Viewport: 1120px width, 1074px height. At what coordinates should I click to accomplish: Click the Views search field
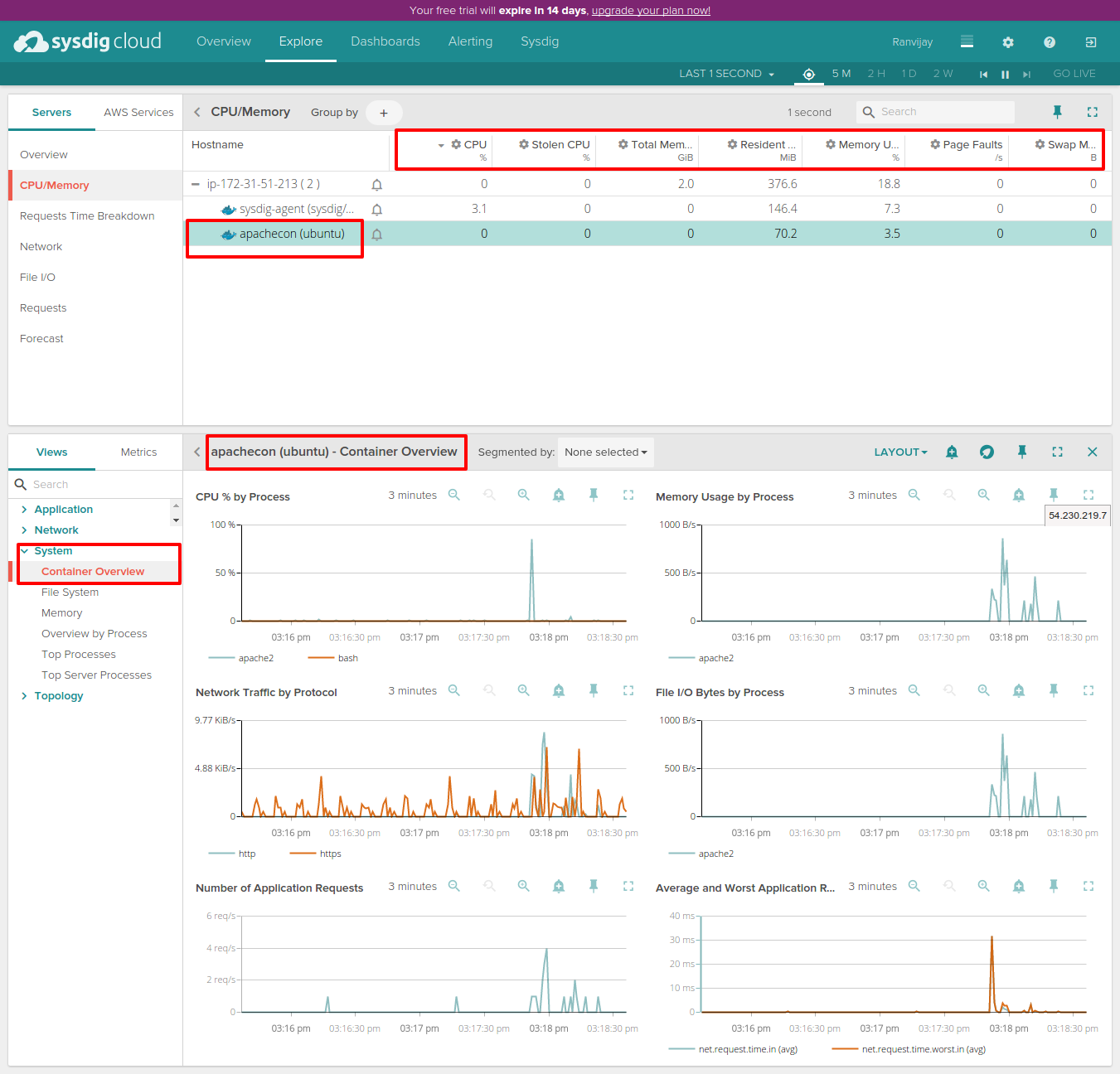pos(95,485)
